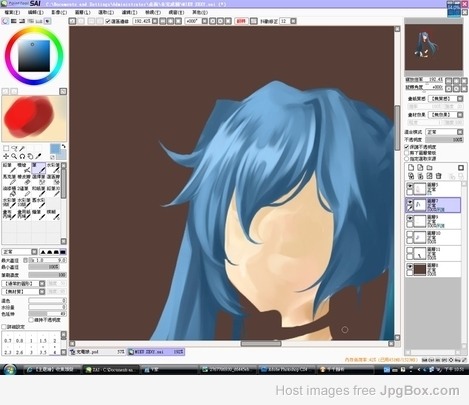
Task: Switch to the 充電娘.psd document tab
Action: coord(97,352)
